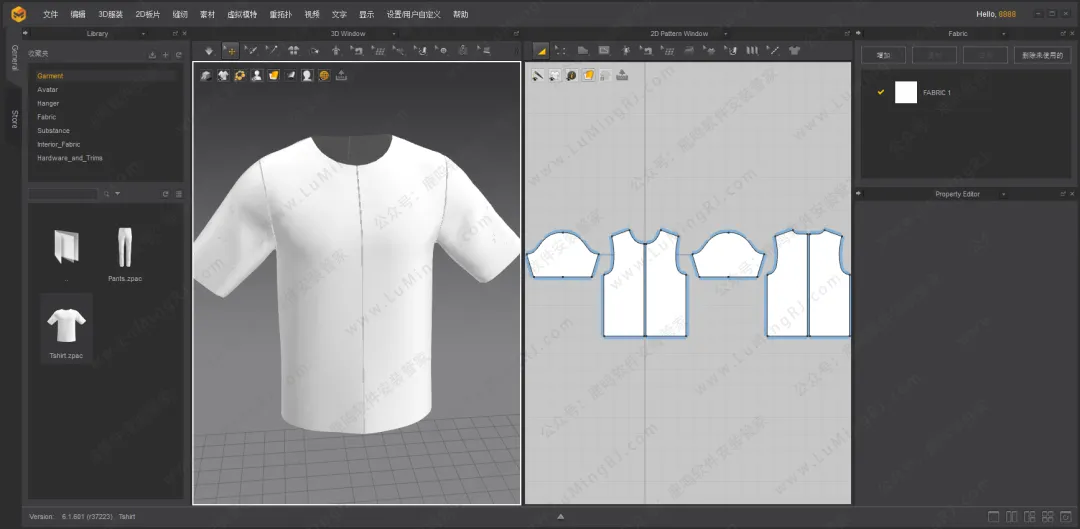The image size is (1080, 529).
Task: Open the 缝纫 menu
Action: (x=180, y=14)
